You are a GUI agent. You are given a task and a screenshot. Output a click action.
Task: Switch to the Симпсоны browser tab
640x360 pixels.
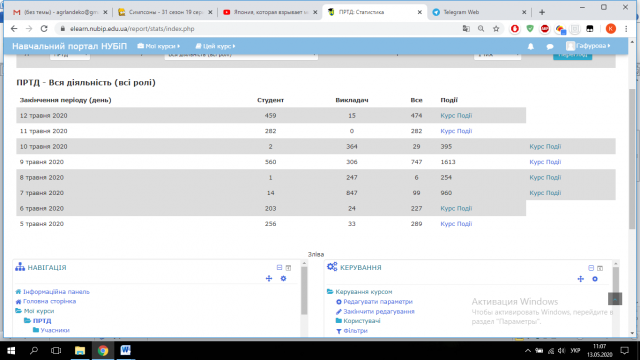point(165,12)
